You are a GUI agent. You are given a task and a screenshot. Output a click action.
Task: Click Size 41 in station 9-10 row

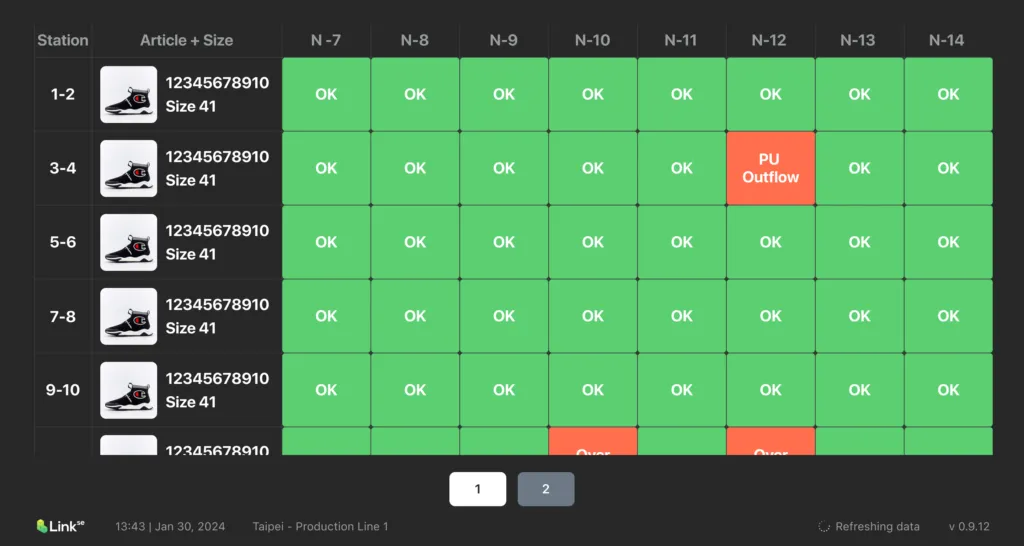pyautogui.click(x=191, y=402)
